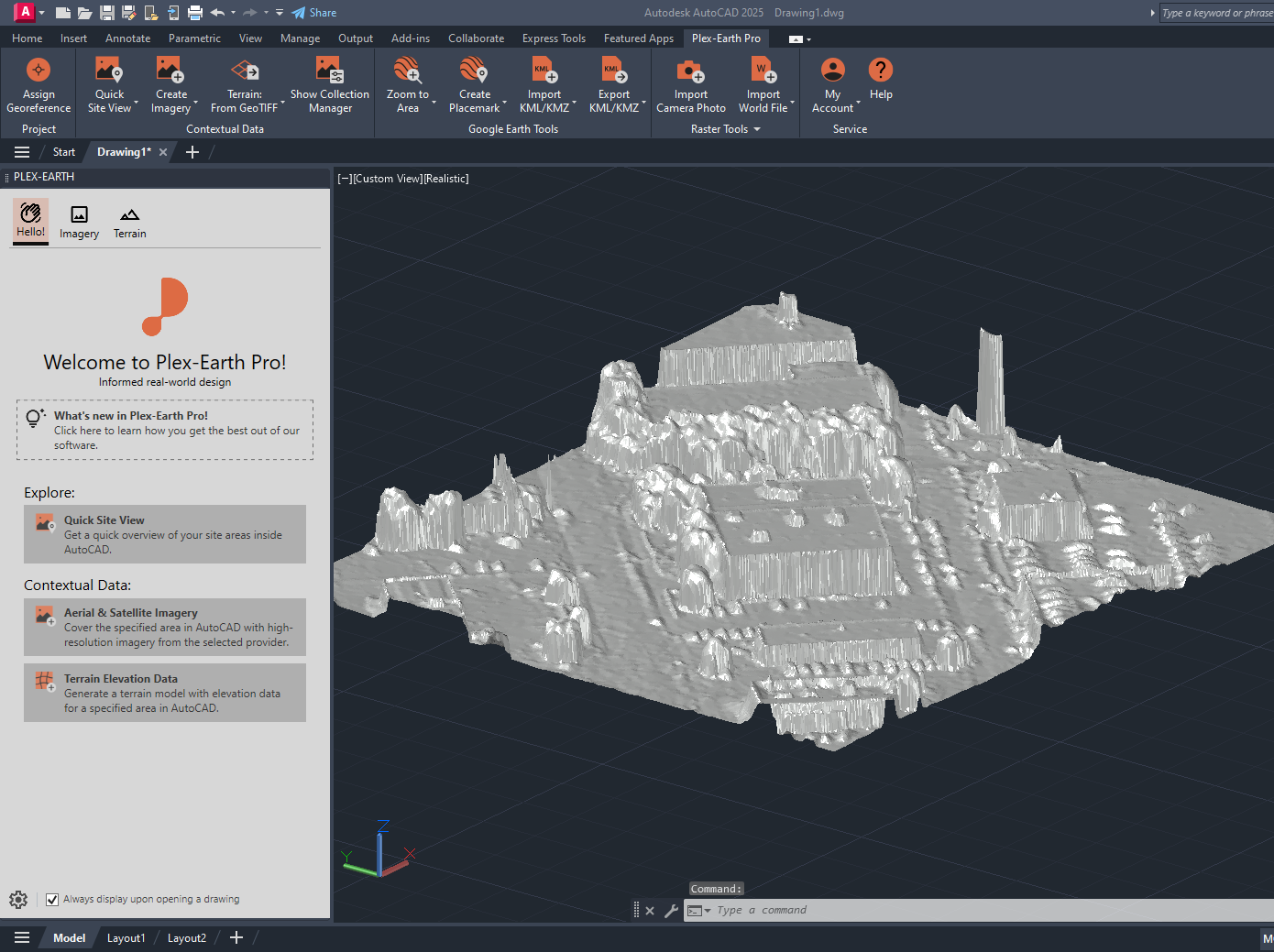
Task: Select the Parametric ribbon tab
Action: point(194,38)
